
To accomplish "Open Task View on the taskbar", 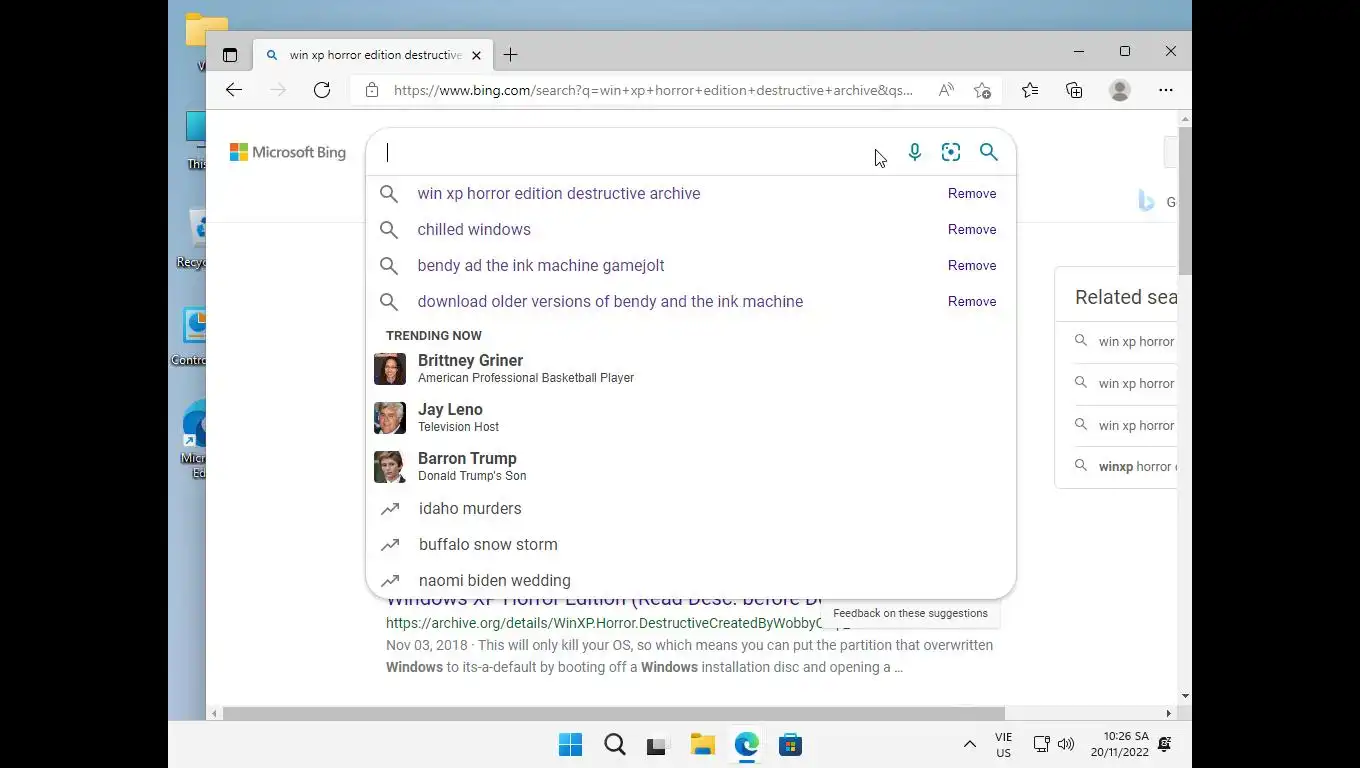I will coord(657,745).
